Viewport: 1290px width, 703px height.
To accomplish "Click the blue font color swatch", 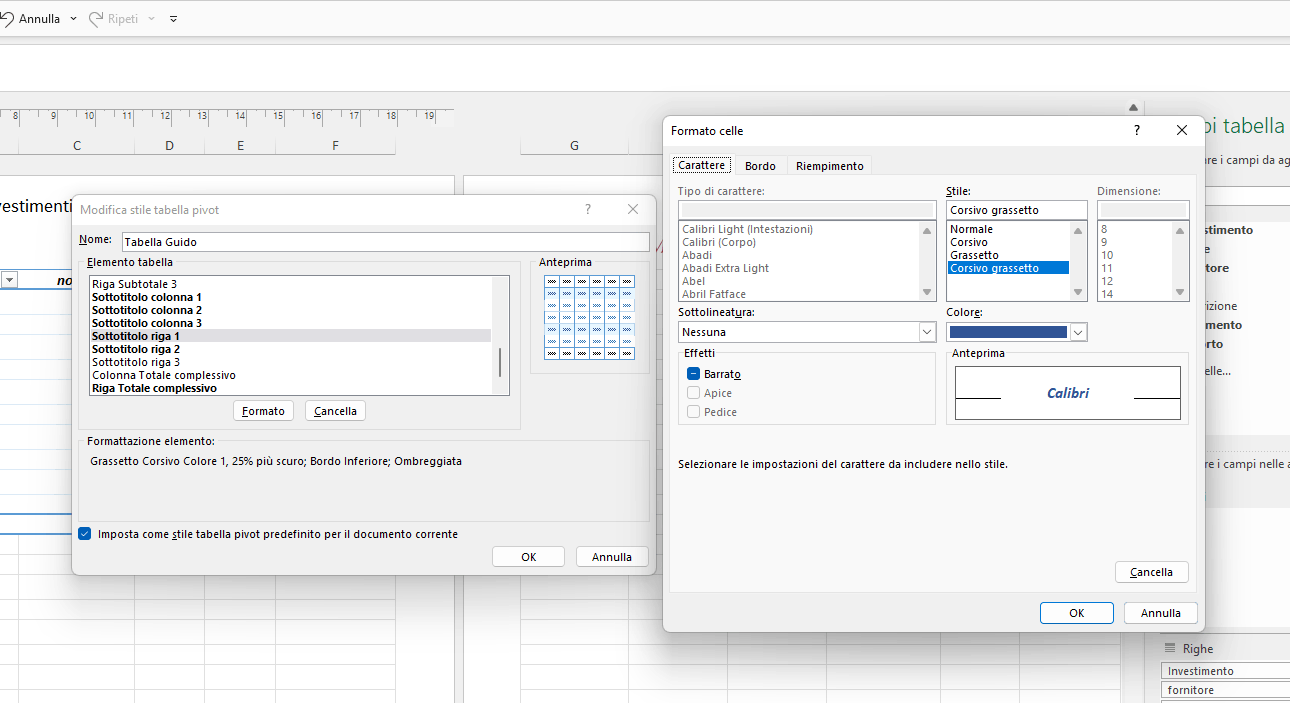I will tap(1007, 332).
